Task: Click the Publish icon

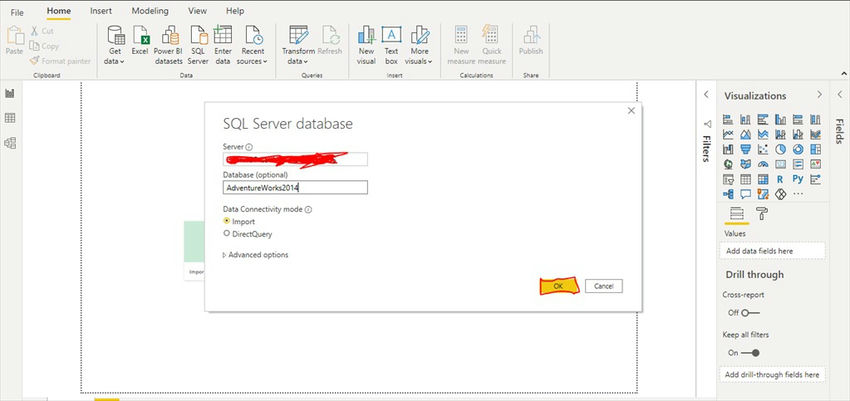Action: pos(531,41)
